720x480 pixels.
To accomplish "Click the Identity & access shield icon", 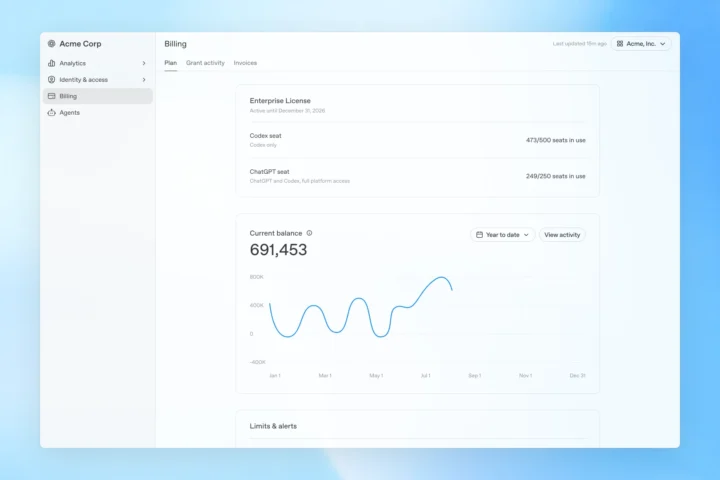I will pyautogui.click(x=51, y=79).
